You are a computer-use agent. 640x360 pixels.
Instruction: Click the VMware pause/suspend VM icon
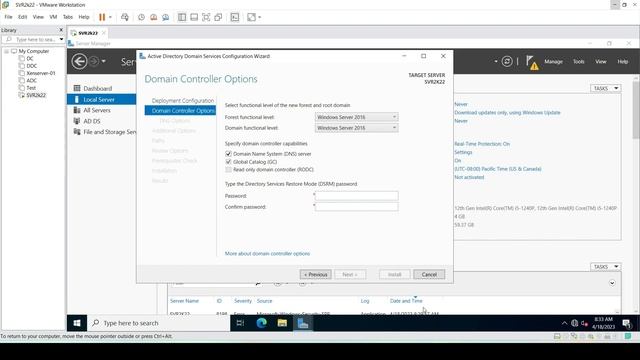point(102,17)
